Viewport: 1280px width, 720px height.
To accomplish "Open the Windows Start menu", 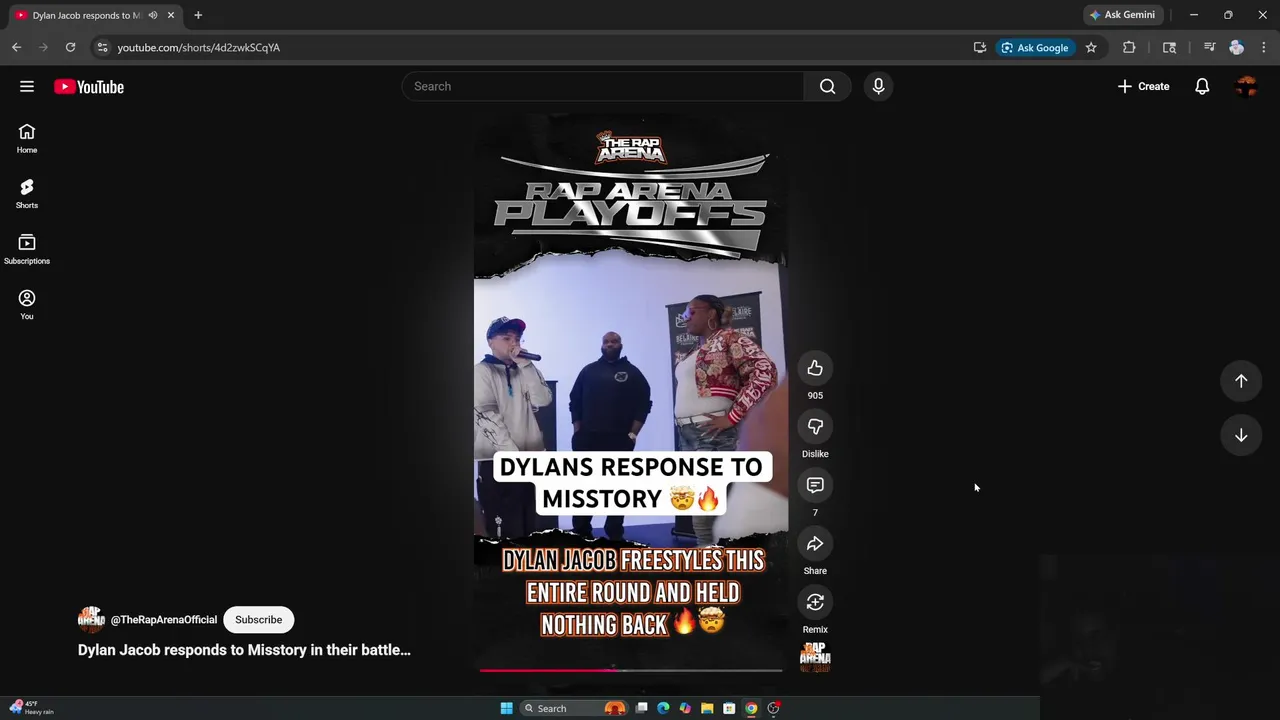I will (x=506, y=708).
